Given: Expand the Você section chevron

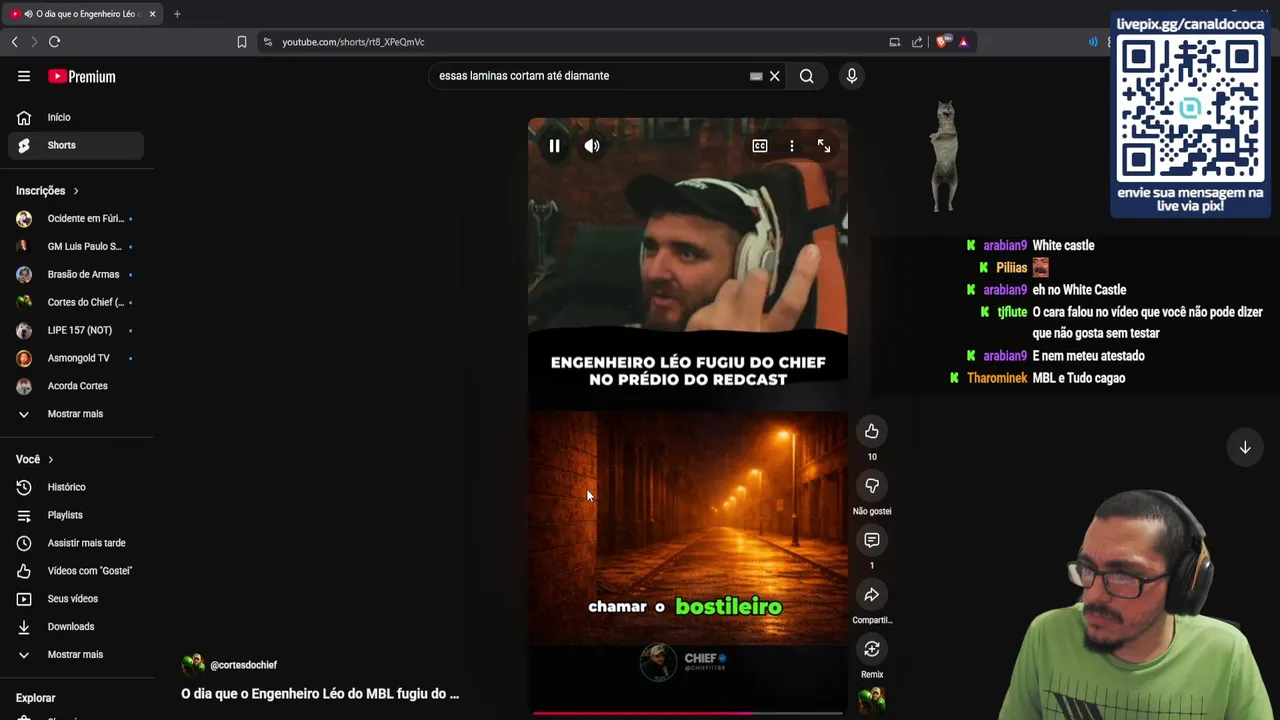Looking at the screenshot, I should pyautogui.click(x=50, y=459).
